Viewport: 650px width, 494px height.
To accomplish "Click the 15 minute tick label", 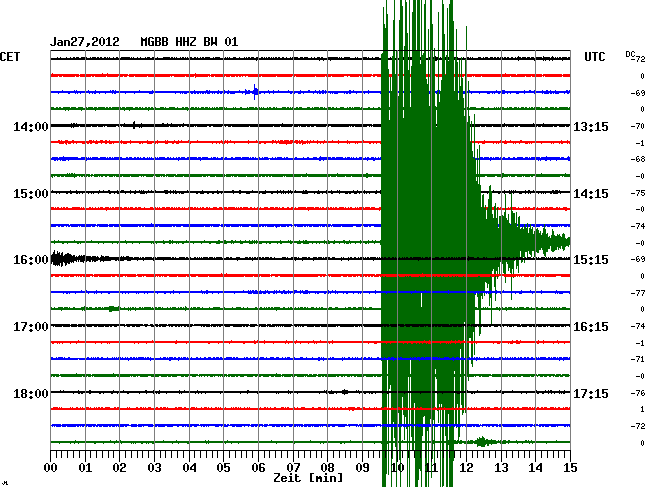I will (x=570, y=468).
